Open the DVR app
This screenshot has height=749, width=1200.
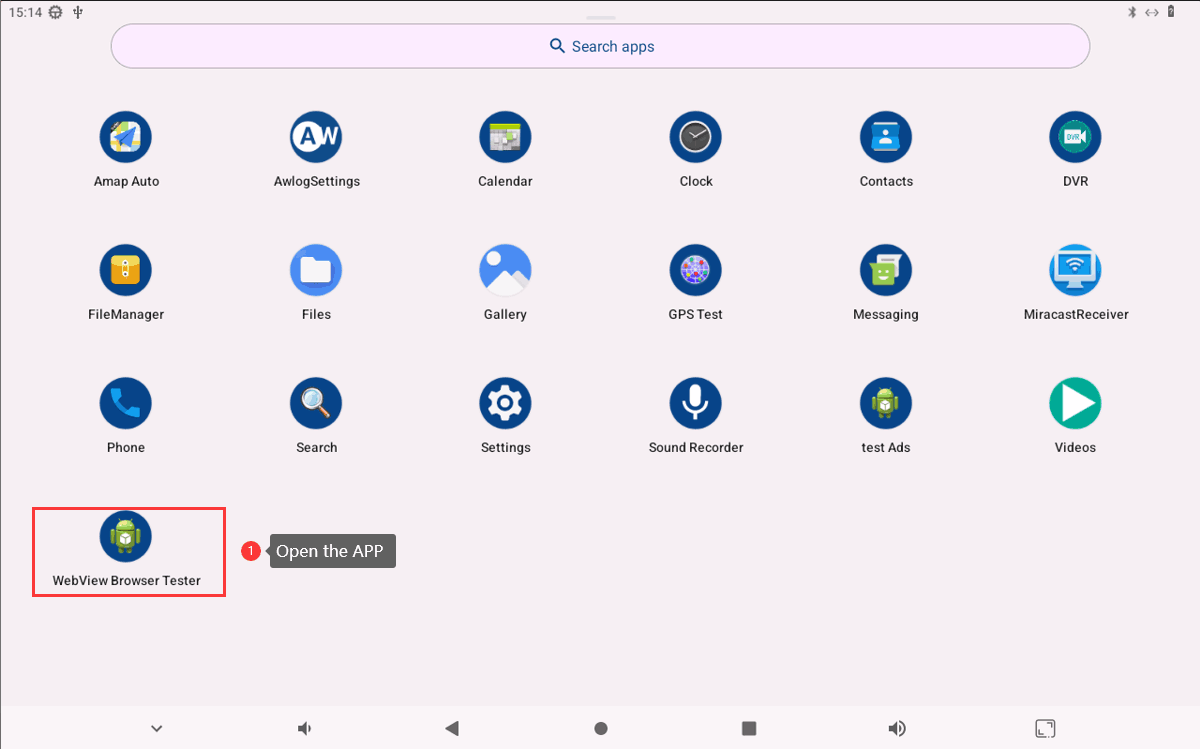(x=1075, y=136)
